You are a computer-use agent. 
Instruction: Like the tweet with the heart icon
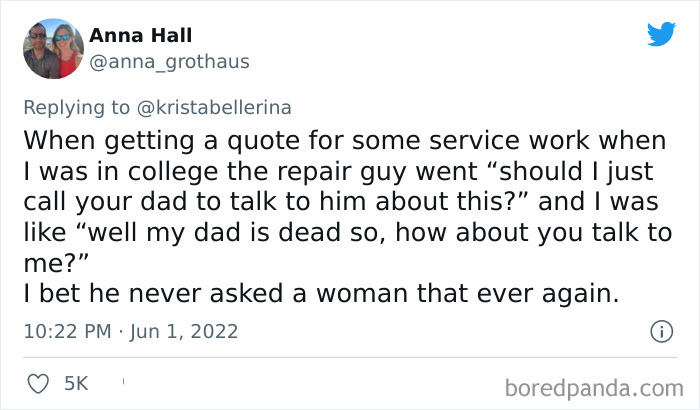(38, 383)
